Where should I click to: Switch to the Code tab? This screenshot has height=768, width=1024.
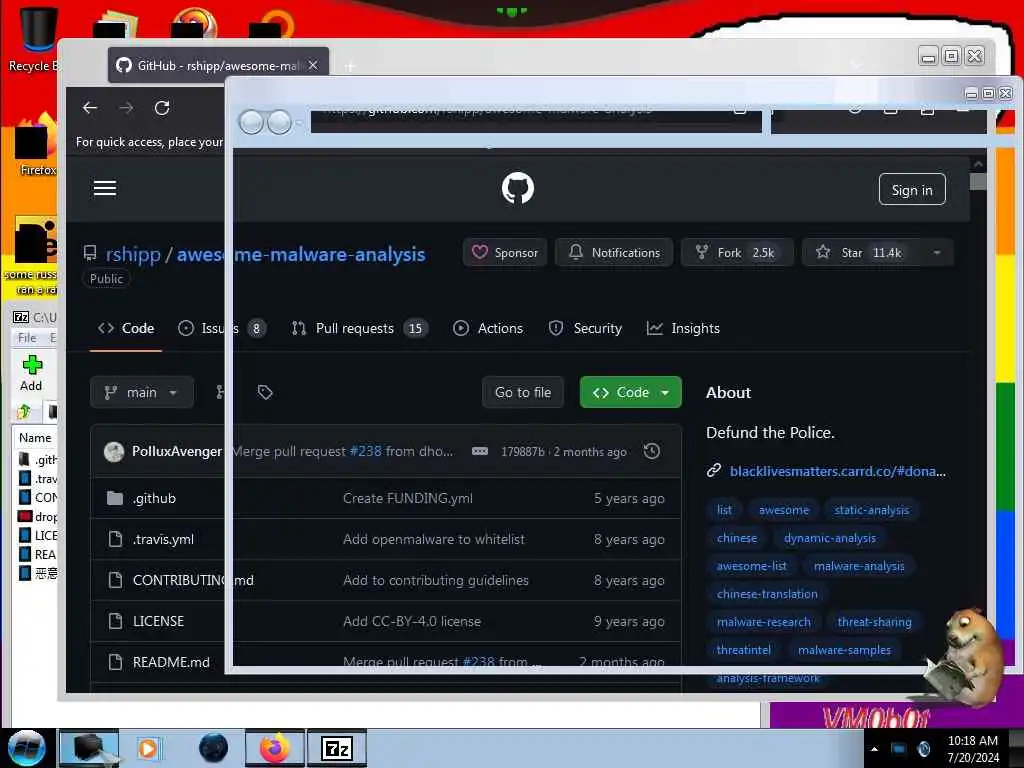[126, 328]
